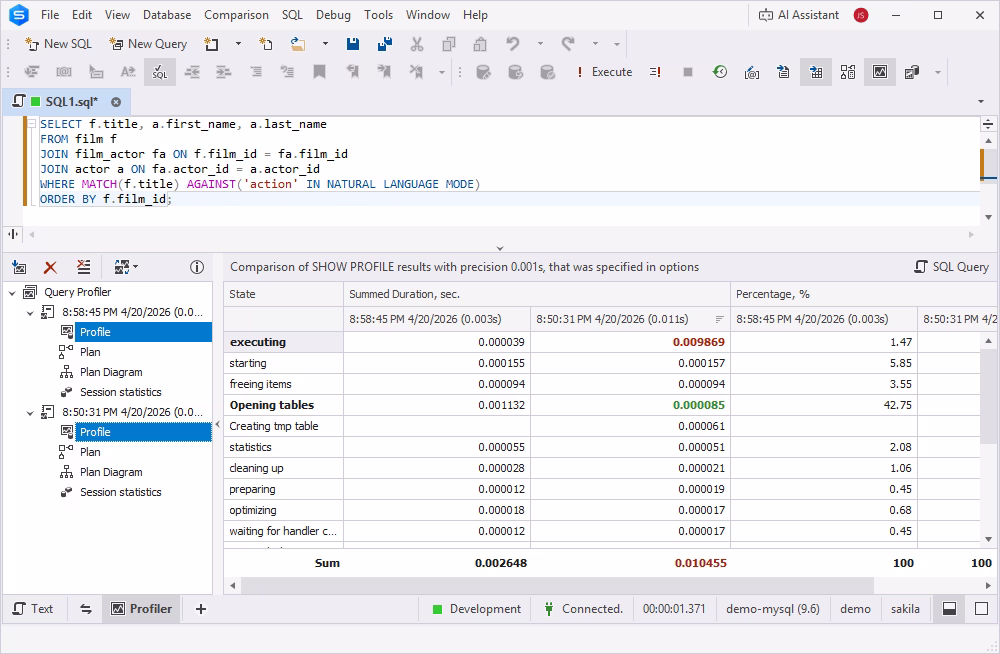The height and width of the screenshot is (654, 1000).
Task: Click the Decrease Indent icon
Action: coord(192,72)
